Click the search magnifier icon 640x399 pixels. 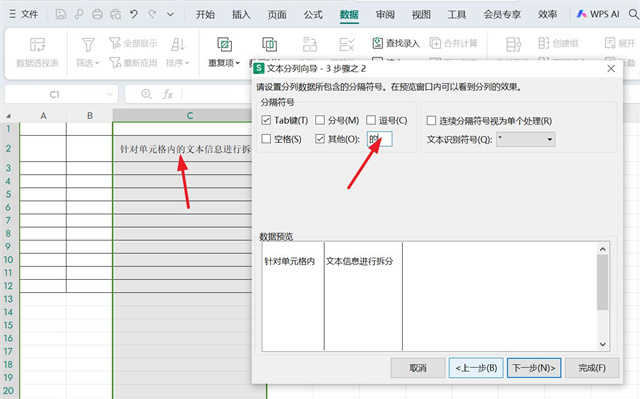pos(633,14)
